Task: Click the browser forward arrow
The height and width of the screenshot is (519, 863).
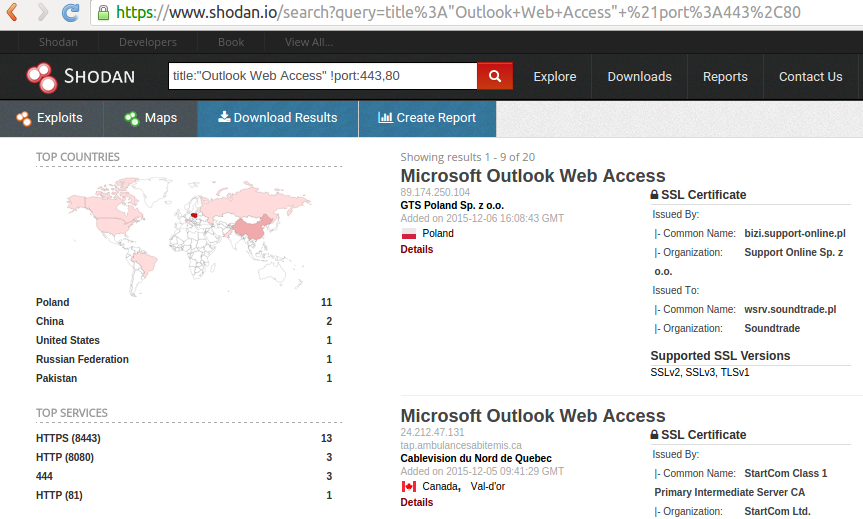Action: 42,12
